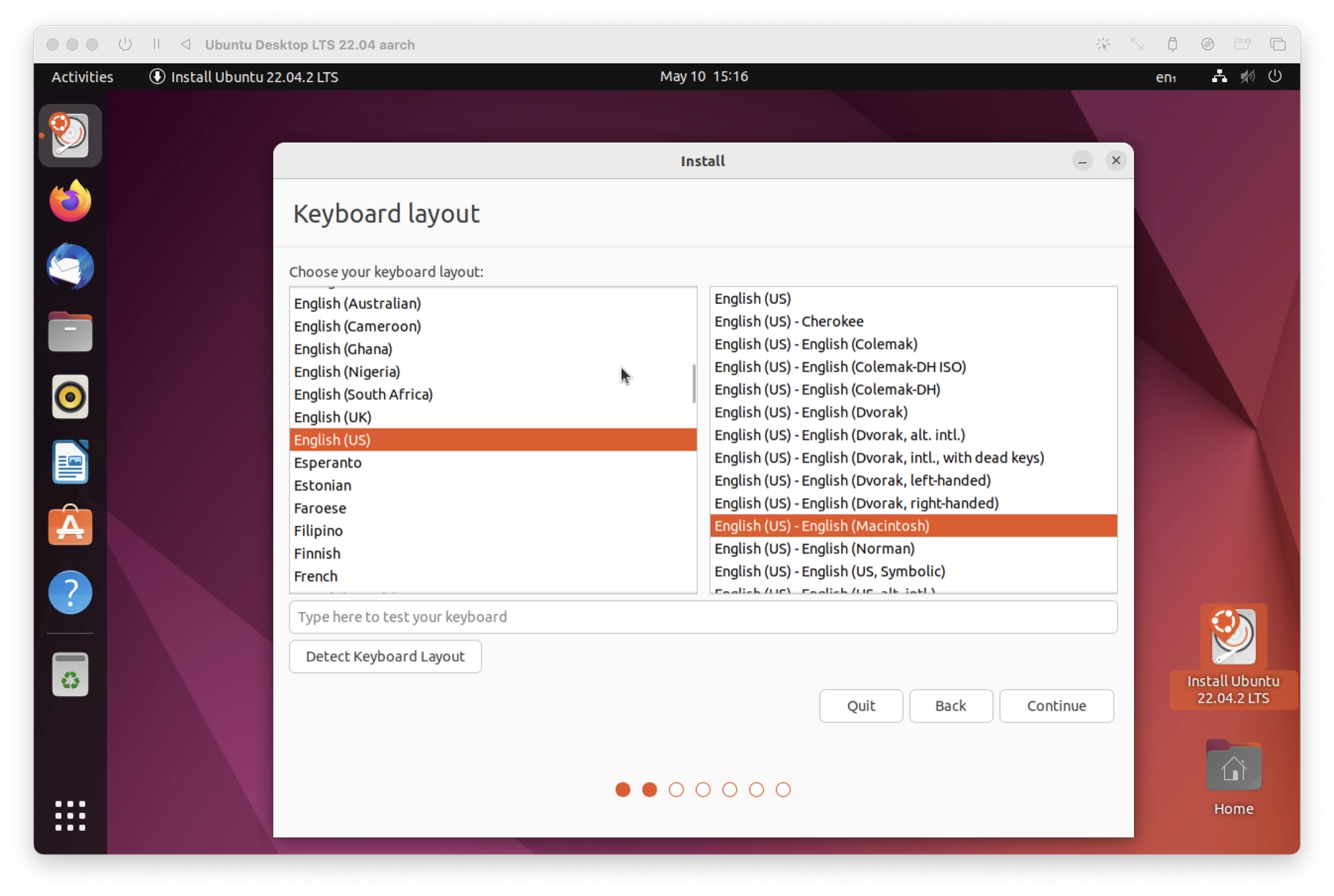Select Finnish layout
The image size is (1334, 896).
pos(493,553)
